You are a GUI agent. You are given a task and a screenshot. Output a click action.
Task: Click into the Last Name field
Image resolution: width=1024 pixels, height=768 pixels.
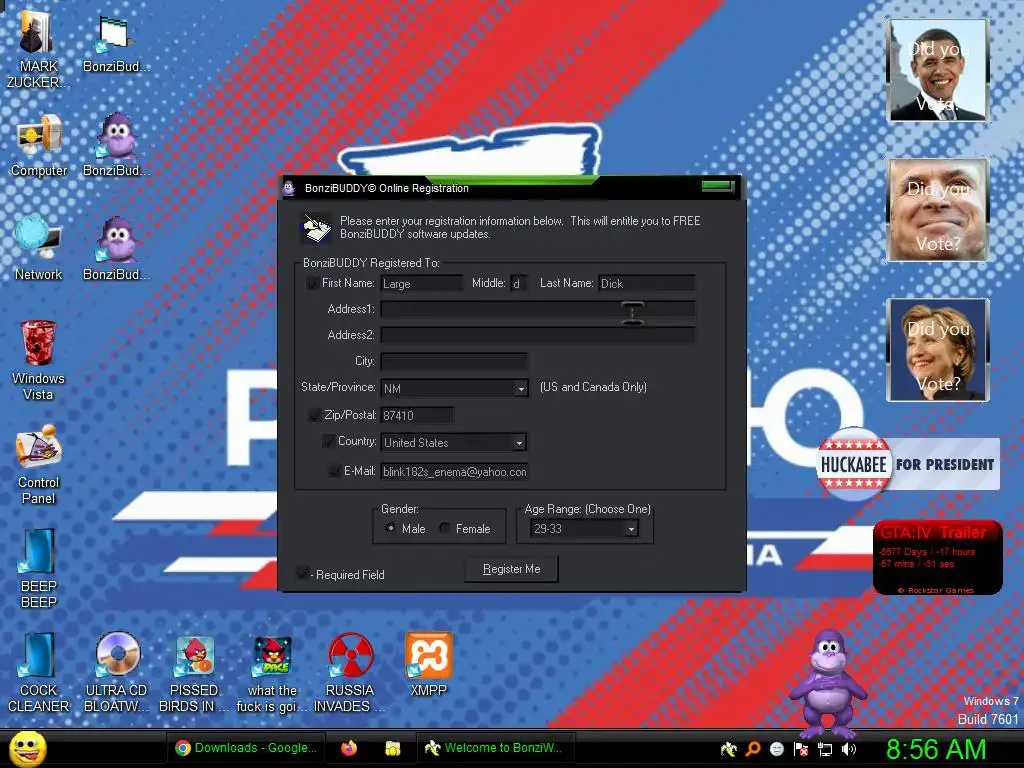coord(647,283)
